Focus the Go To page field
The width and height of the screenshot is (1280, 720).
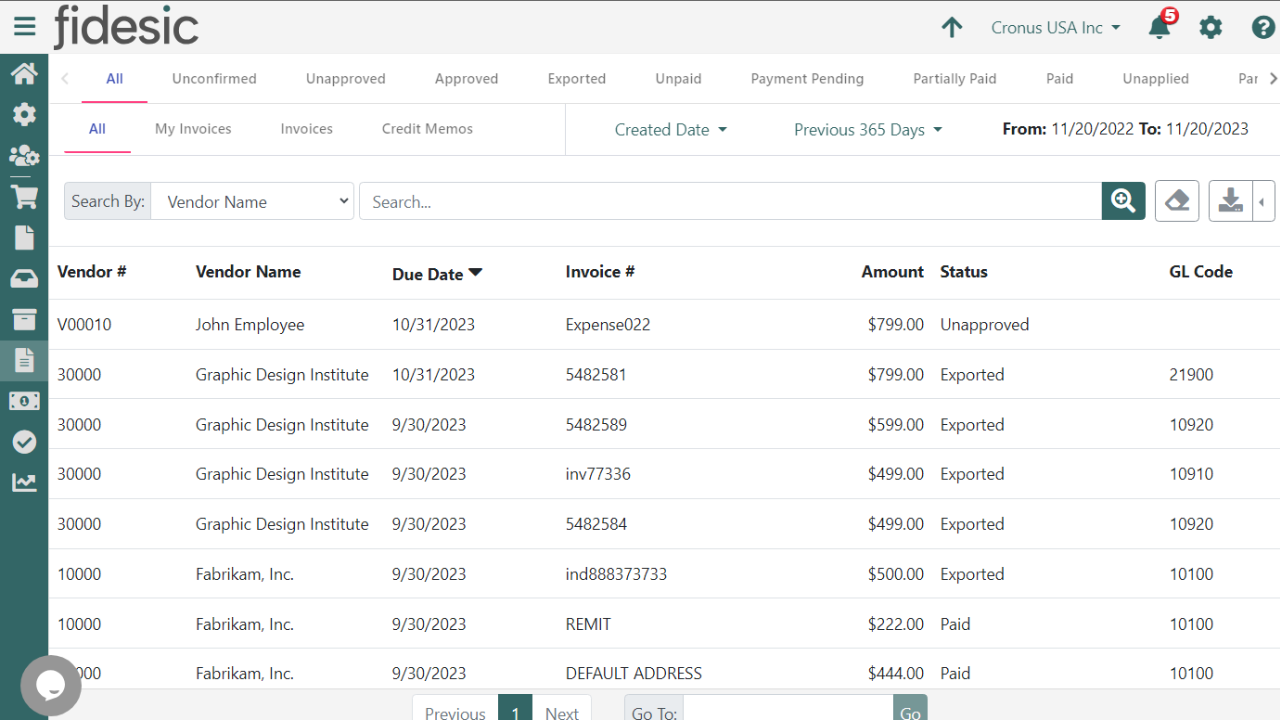(x=788, y=708)
